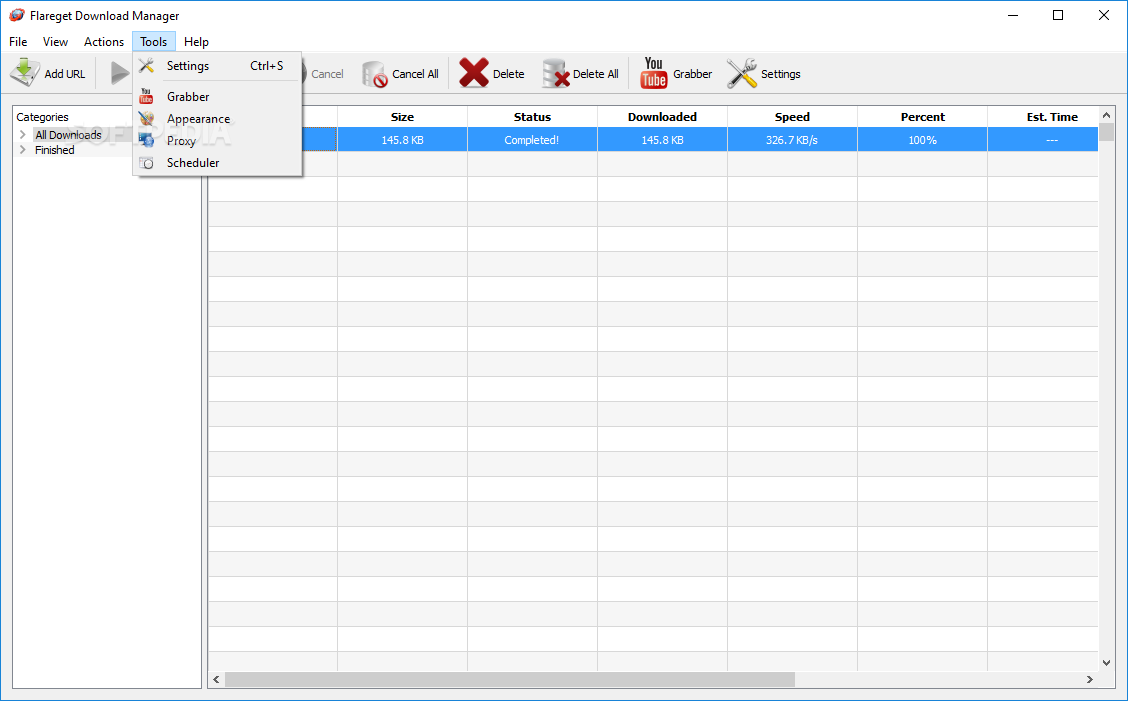Click the gray play arrow icon in toolbar
Viewport: 1128px width, 701px height.
(x=119, y=73)
